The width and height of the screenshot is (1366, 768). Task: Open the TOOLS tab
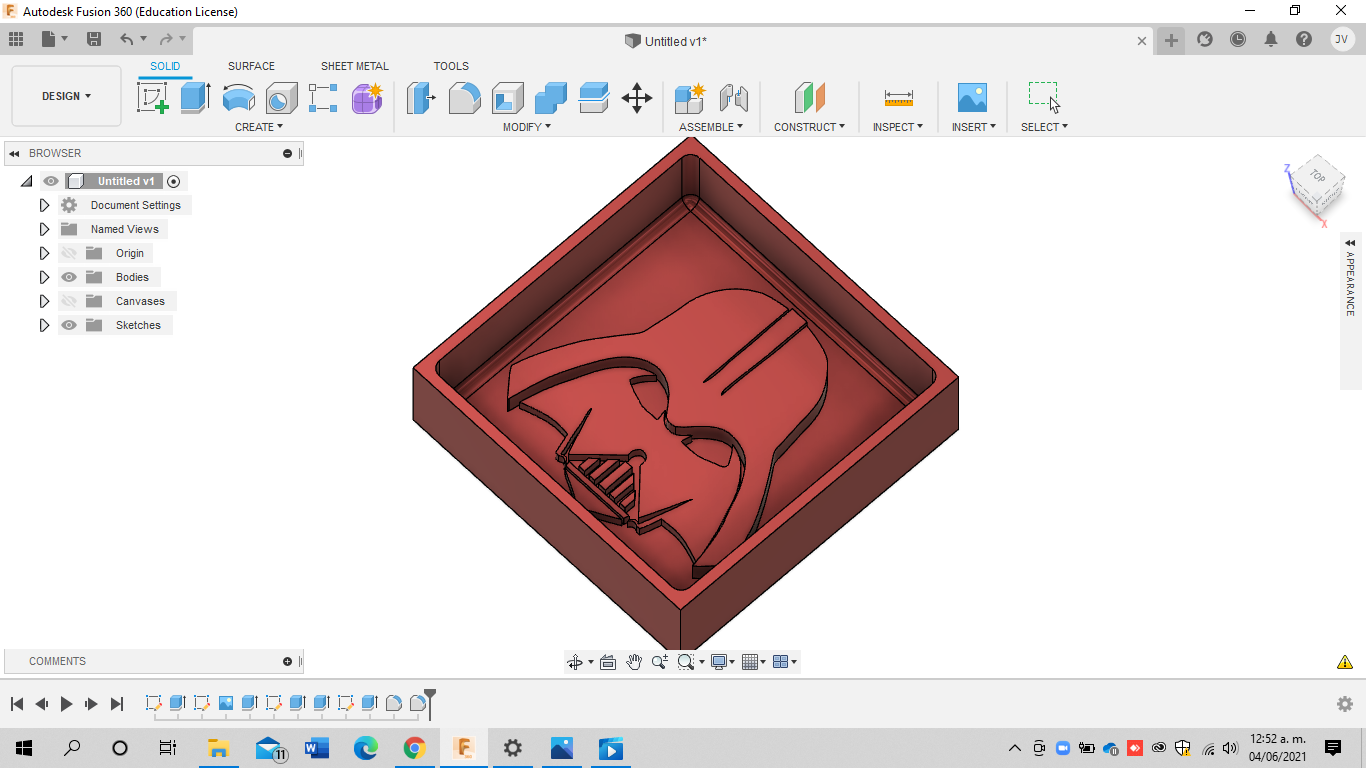(451, 66)
